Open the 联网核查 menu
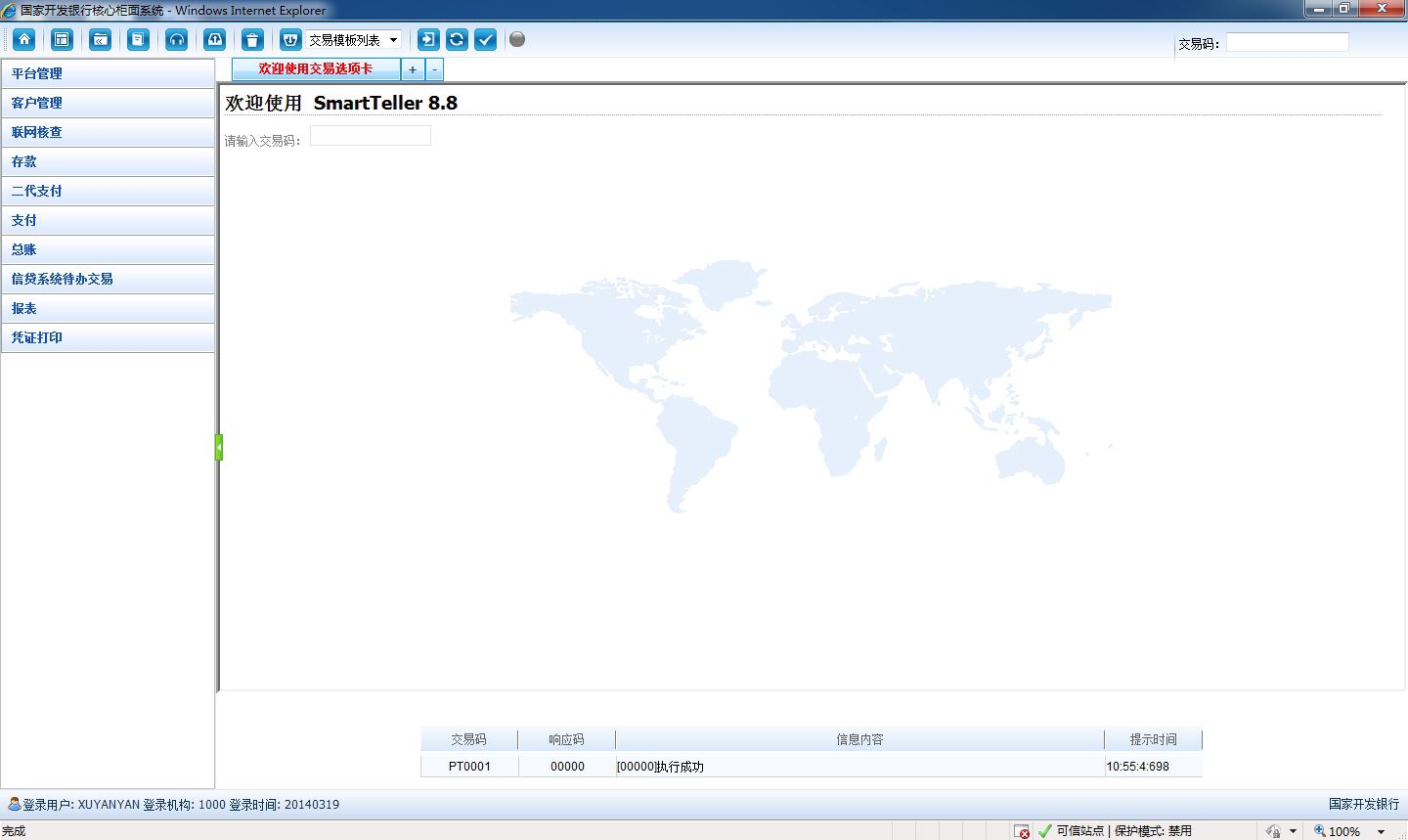This screenshot has width=1408, height=840. pyautogui.click(x=108, y=132)
